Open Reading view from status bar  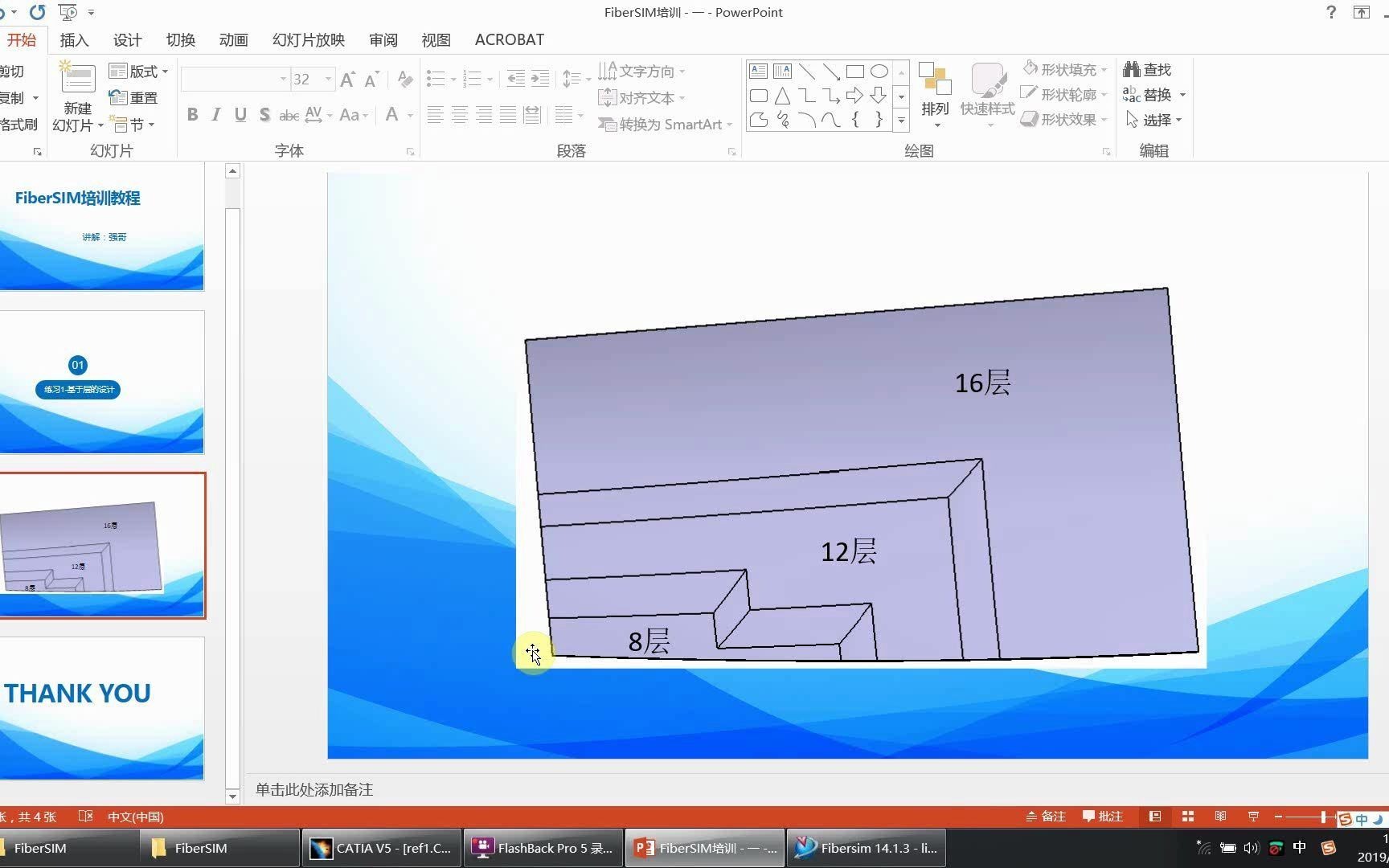[x=1220, y=816]
